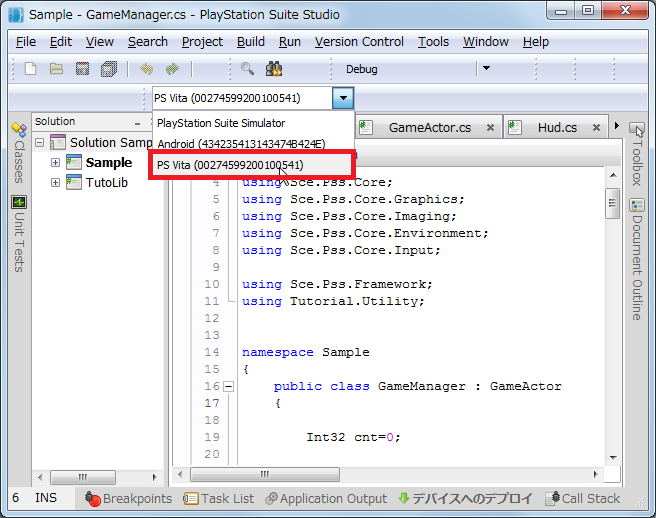Click the magnifier Find icon in toolbar
The image size is (656, 518).
pyautogui.click(x=247, y=69)
